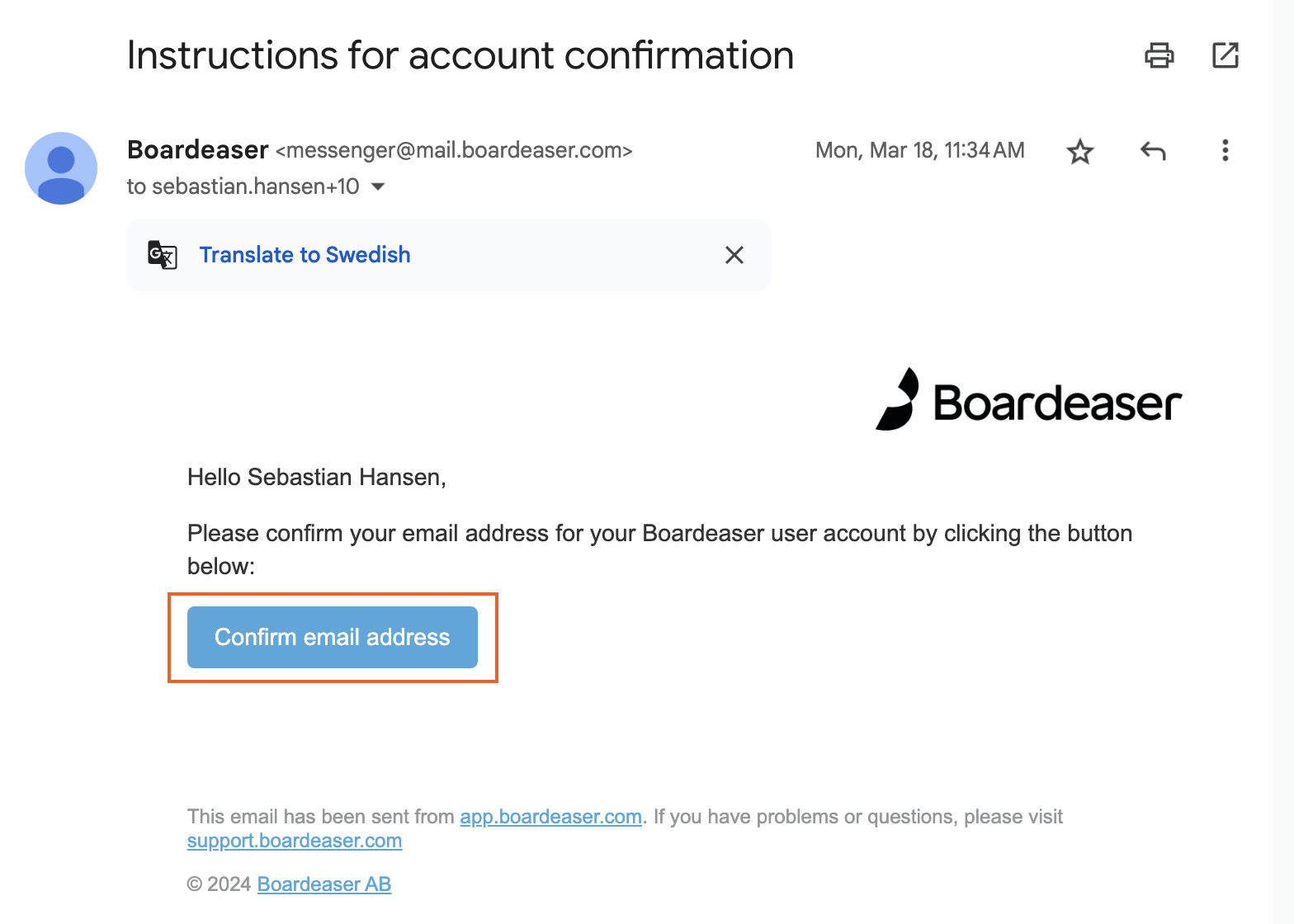Show recipient details dropdown arrow

coord(378,187)
